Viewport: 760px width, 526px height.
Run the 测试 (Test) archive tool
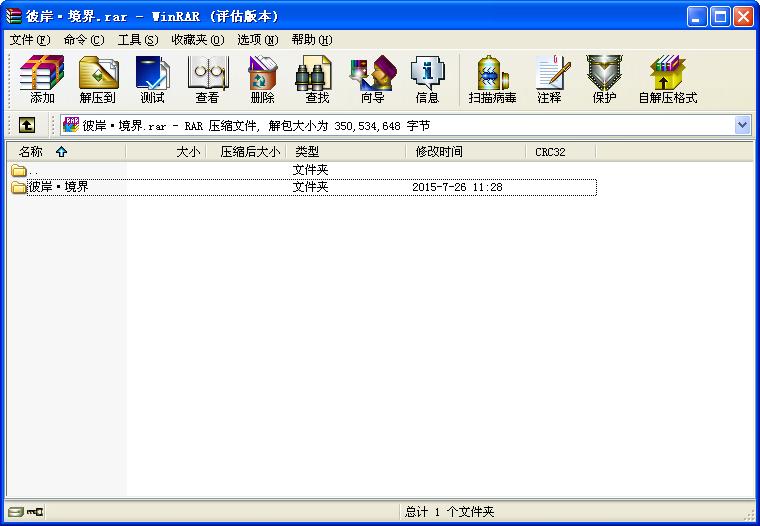coord(153,80)
